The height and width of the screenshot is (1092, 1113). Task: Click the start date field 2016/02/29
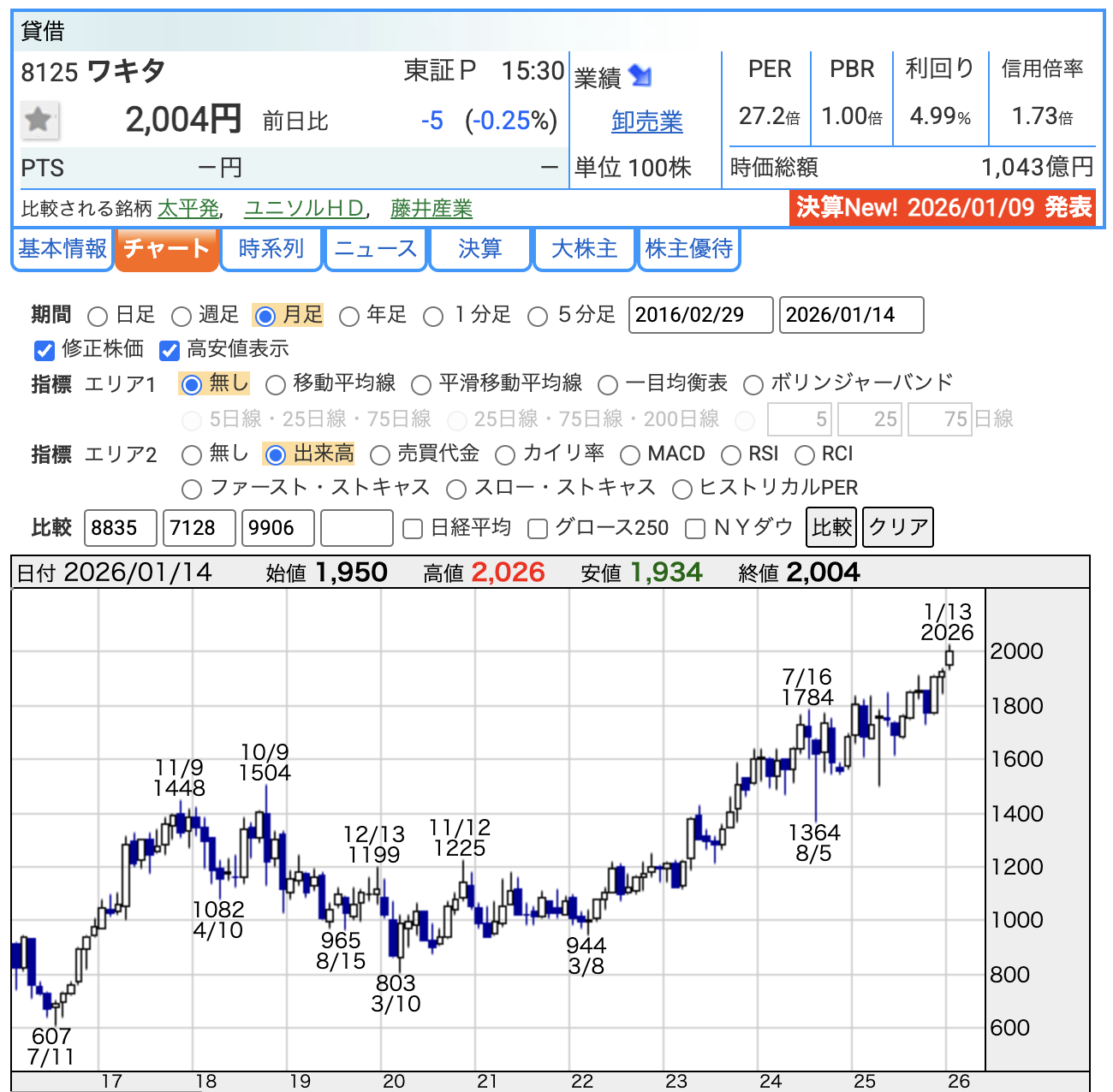(700, 315)
